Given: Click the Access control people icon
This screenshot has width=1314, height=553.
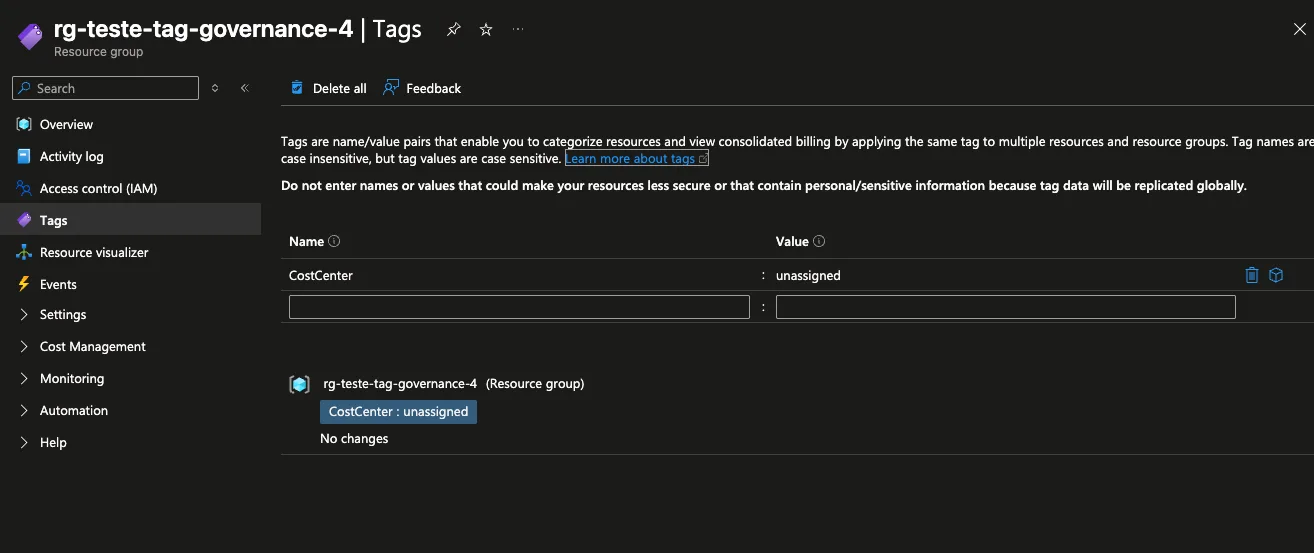Looking at the screenshot, I should tap(24, 188).
